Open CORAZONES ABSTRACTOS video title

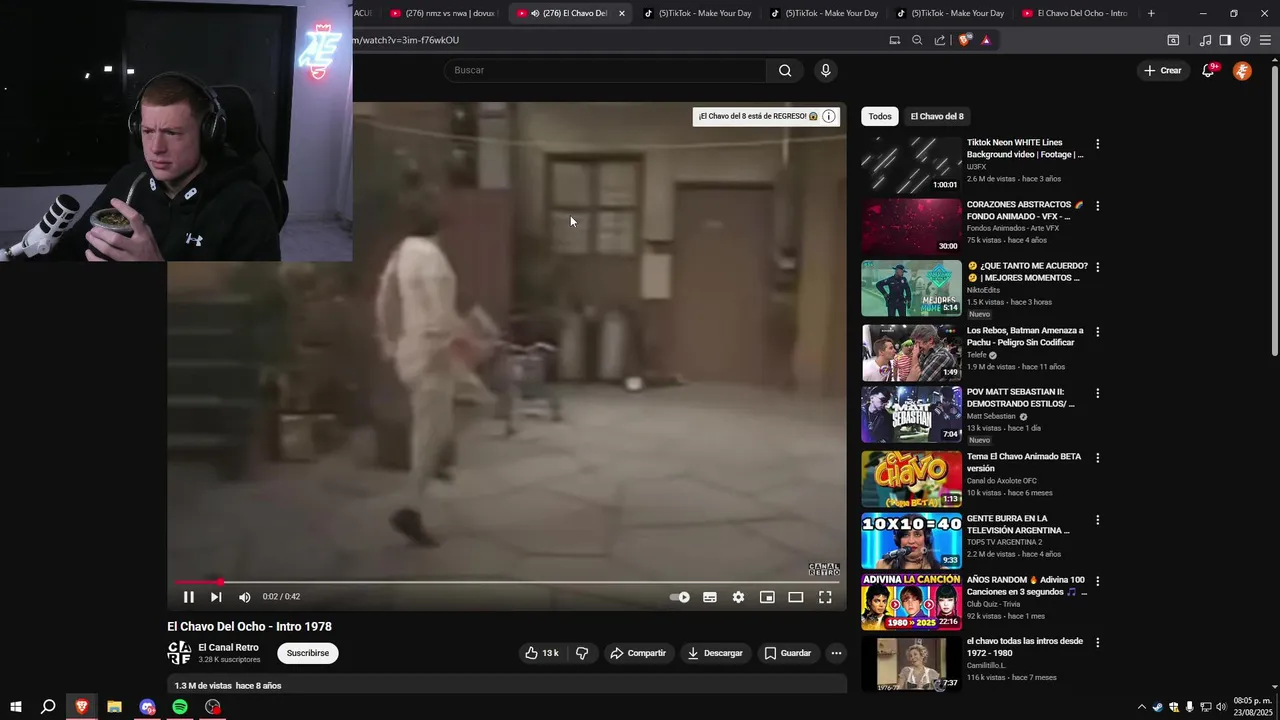point(1025,210)
